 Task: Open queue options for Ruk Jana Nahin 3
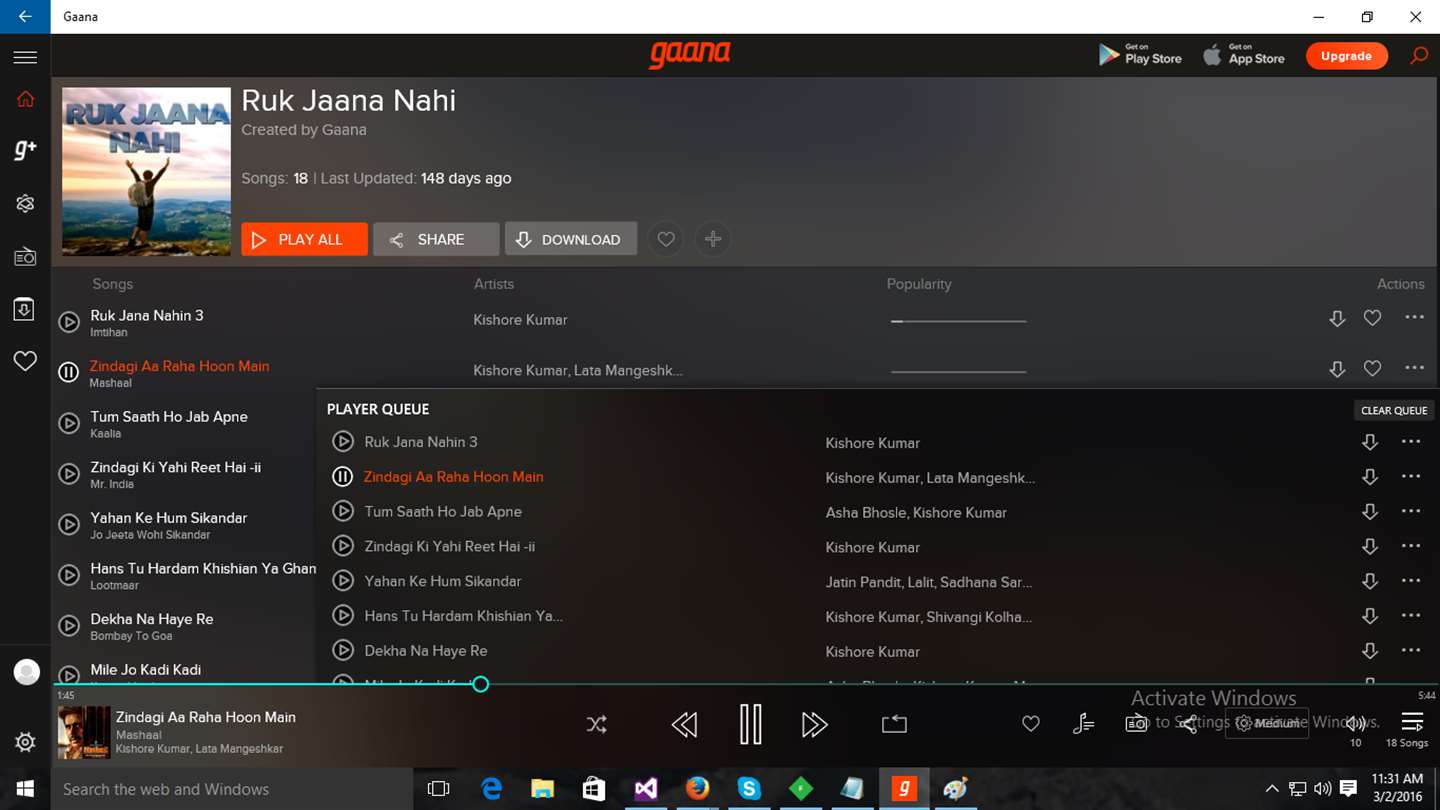tap(1411, 441)
